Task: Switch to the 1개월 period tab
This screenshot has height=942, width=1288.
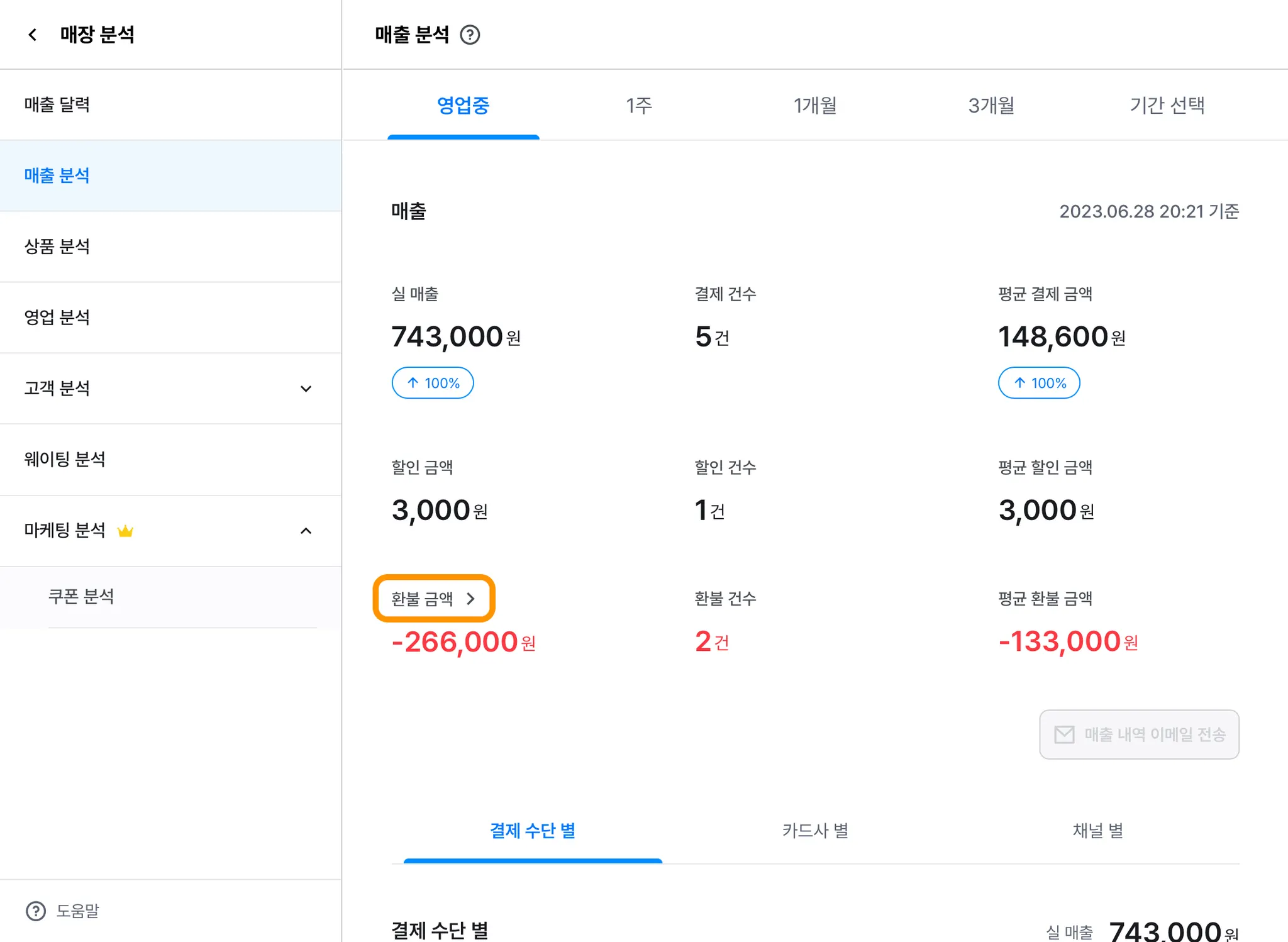Action: 815,105
